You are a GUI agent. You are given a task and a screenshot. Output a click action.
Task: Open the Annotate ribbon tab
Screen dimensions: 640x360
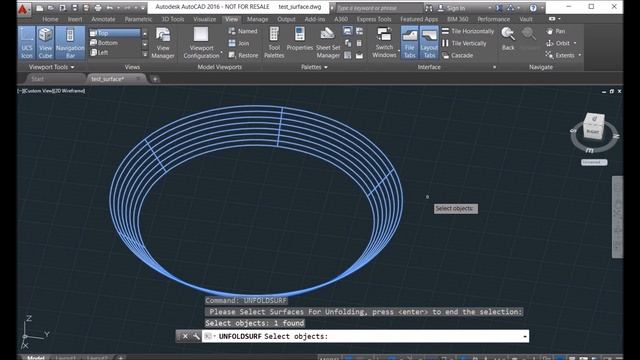point(103,19)
